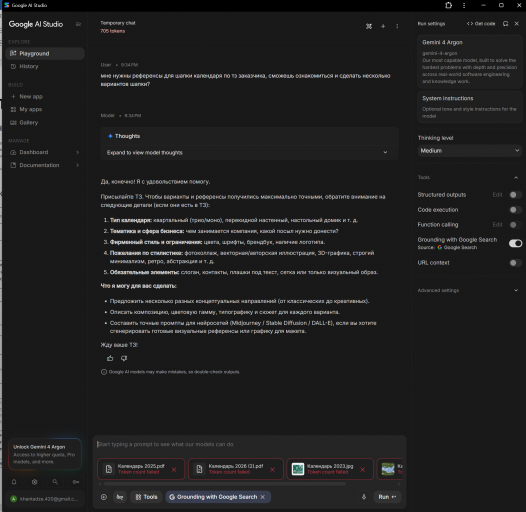
Task: Click the extensions puzzle icon in the title bar
Action: (x=449, y=5)
